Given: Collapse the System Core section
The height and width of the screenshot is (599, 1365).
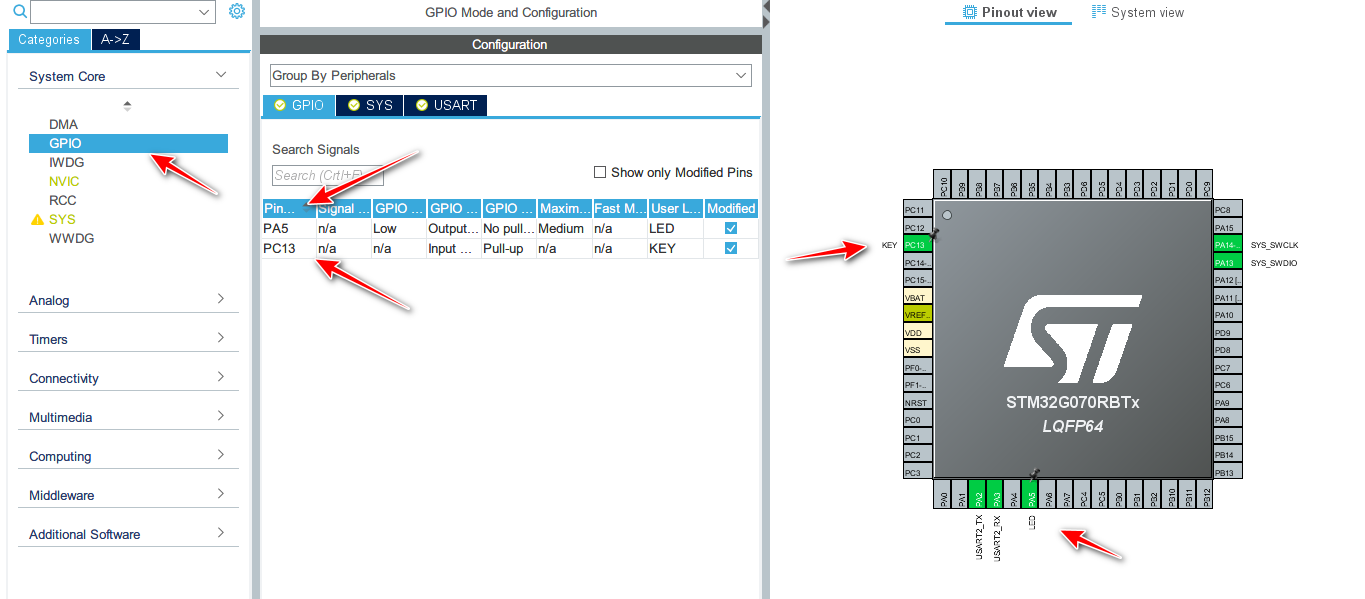Looking at the screenshot, I should [x=222, y=74].
